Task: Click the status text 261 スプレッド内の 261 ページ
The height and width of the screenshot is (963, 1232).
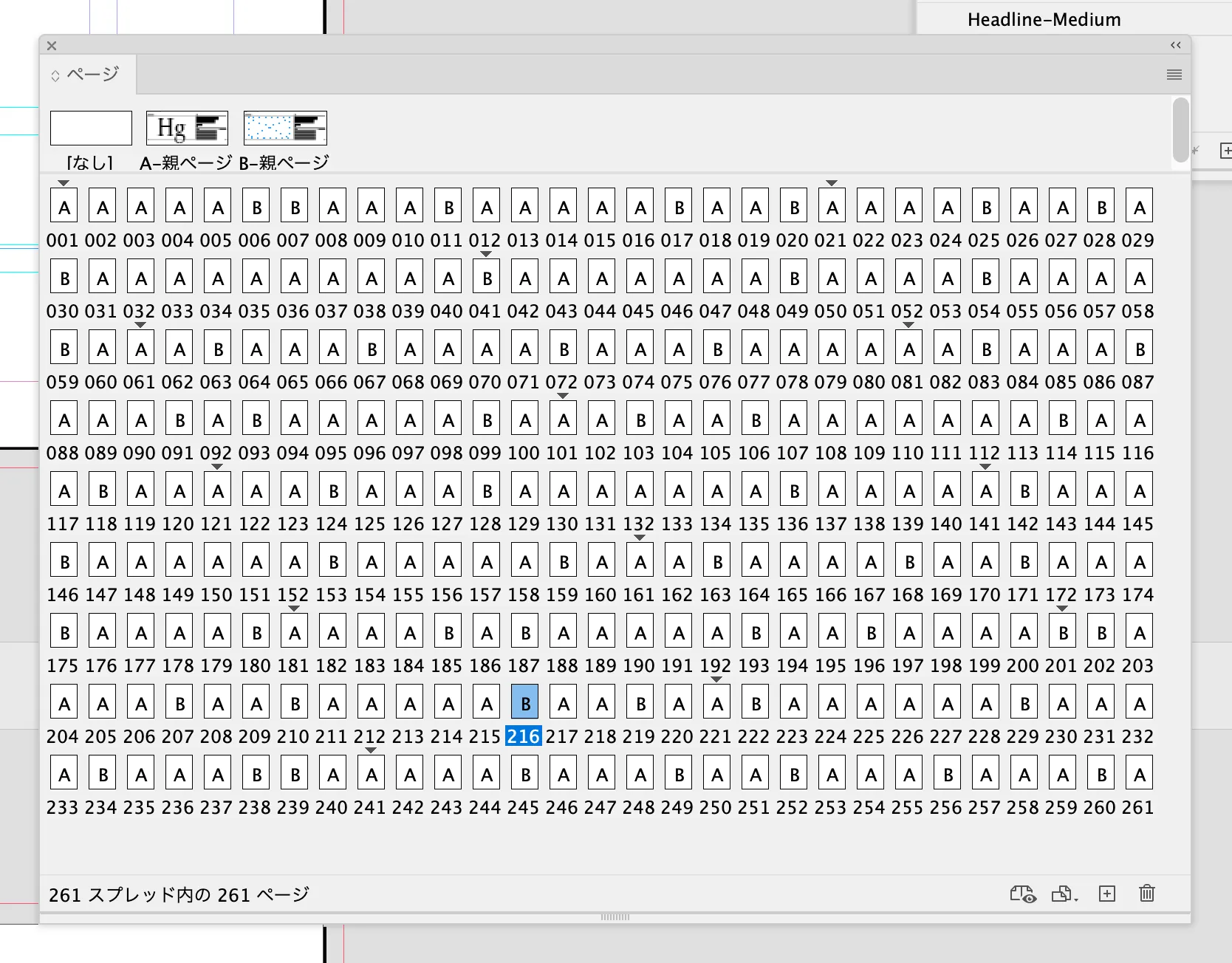Action: [179, 895]
